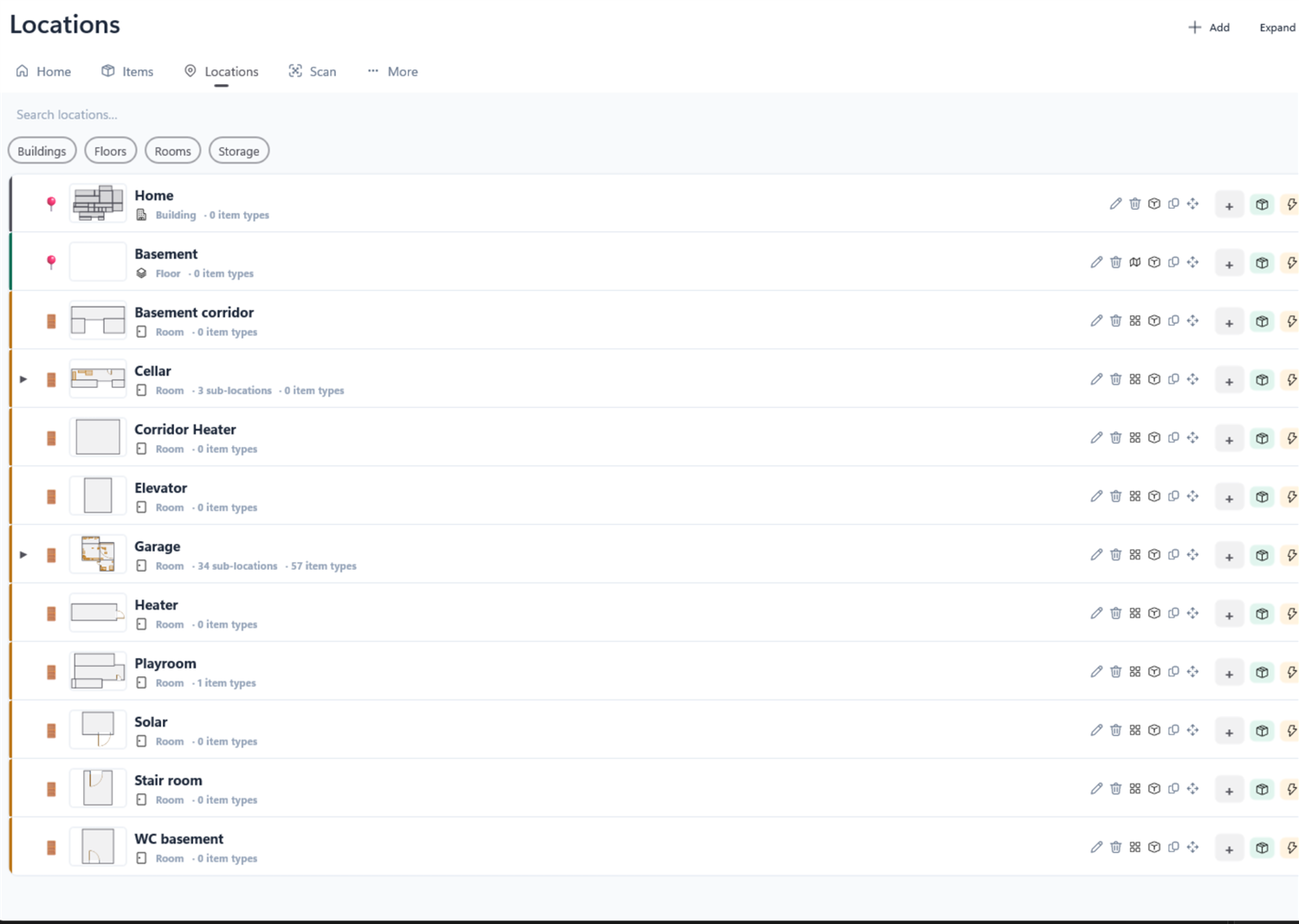Viewport: 1299px width, 924px height.
Task: Click the pencil edit icon for Home
Action: (1115, 204)
